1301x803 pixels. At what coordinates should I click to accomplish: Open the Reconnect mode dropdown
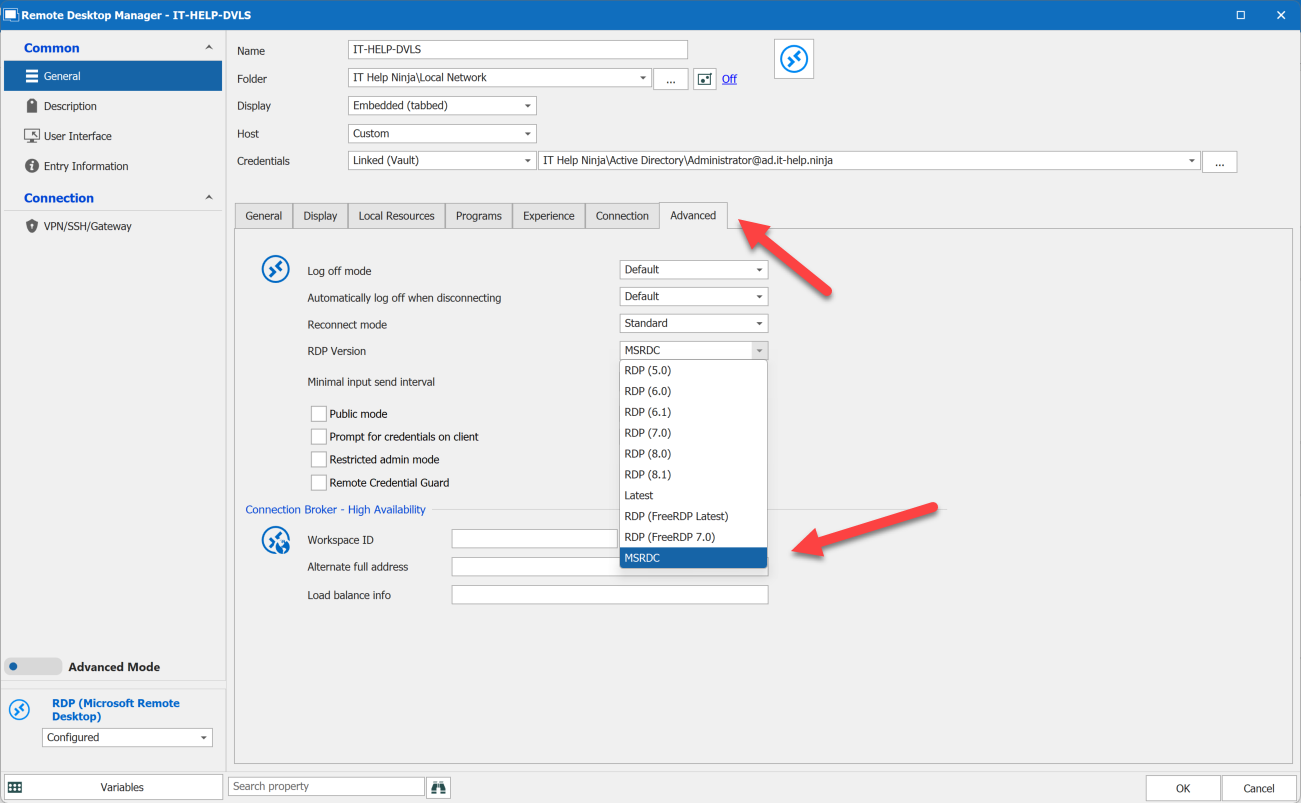693,322
